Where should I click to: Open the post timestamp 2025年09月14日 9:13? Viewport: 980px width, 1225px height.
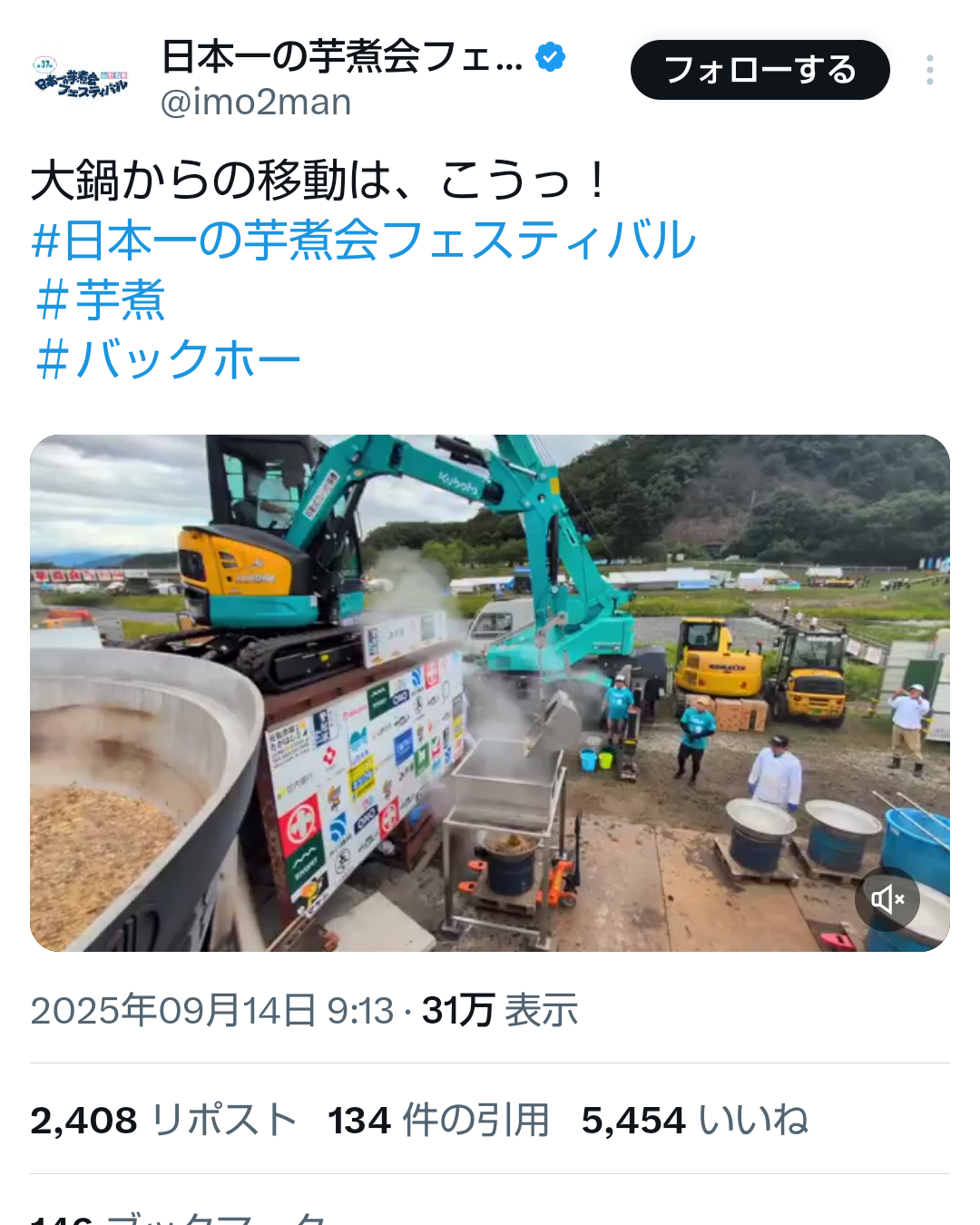212,1010
